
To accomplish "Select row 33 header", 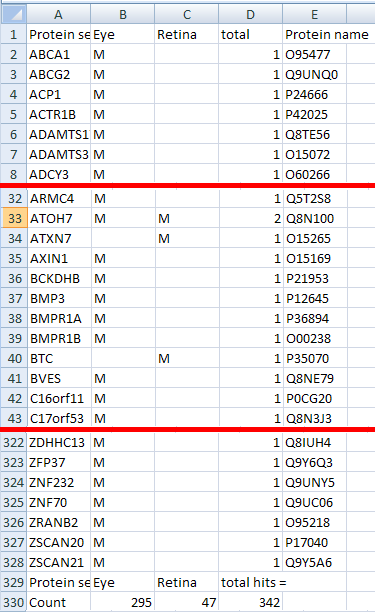I will coord(14,218).
